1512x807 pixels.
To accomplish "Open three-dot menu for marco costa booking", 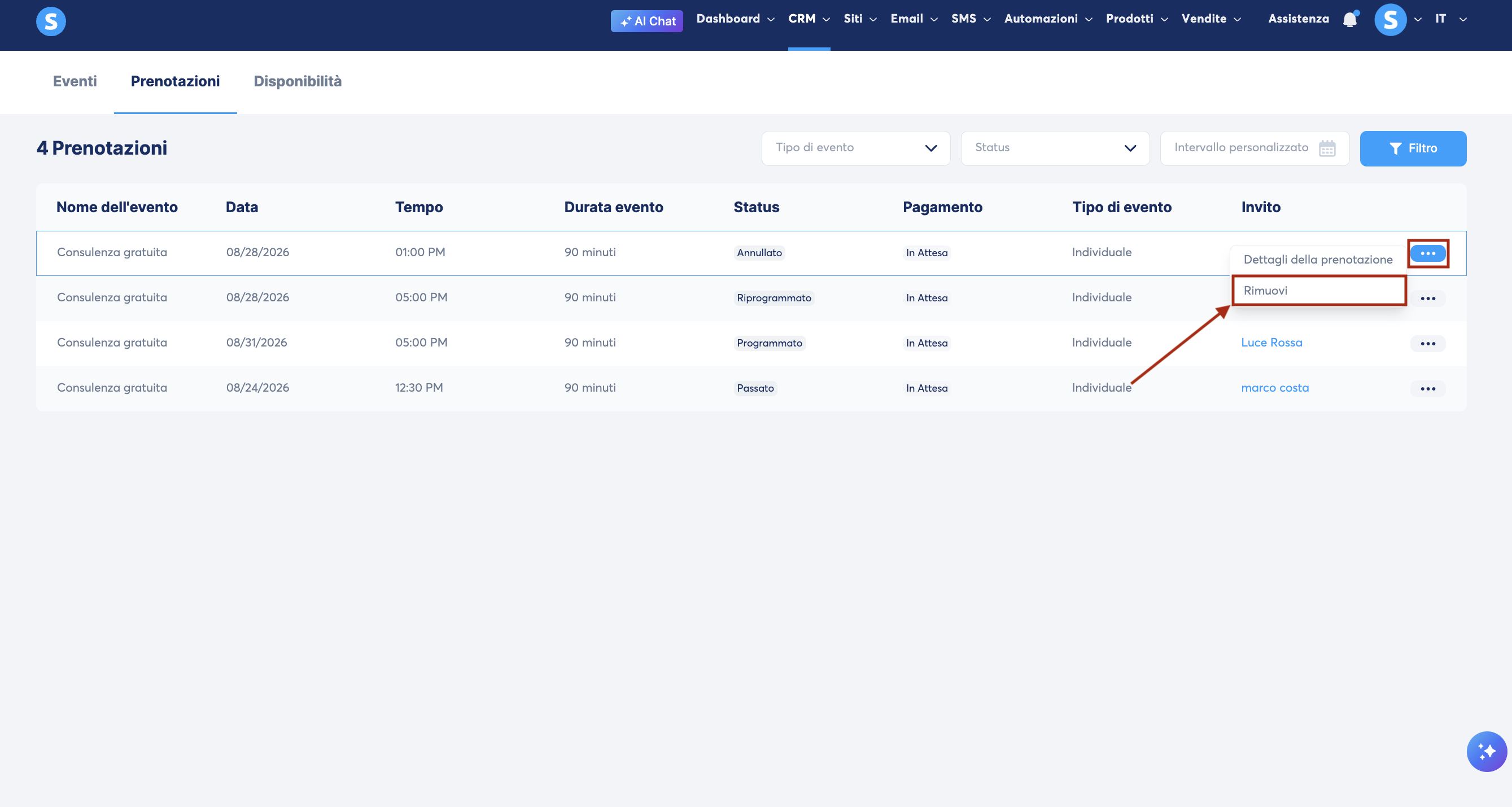I will click(x=1427, y=389).
